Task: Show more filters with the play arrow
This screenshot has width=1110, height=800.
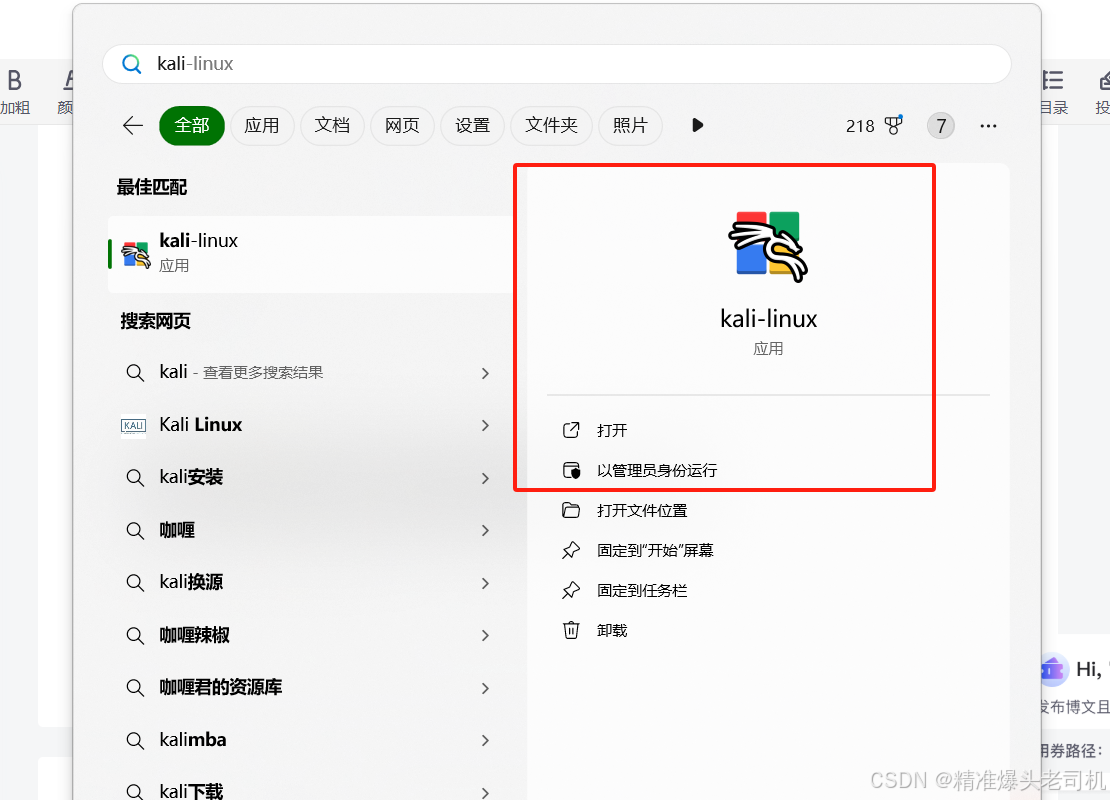Action: [x=697, y=125]
